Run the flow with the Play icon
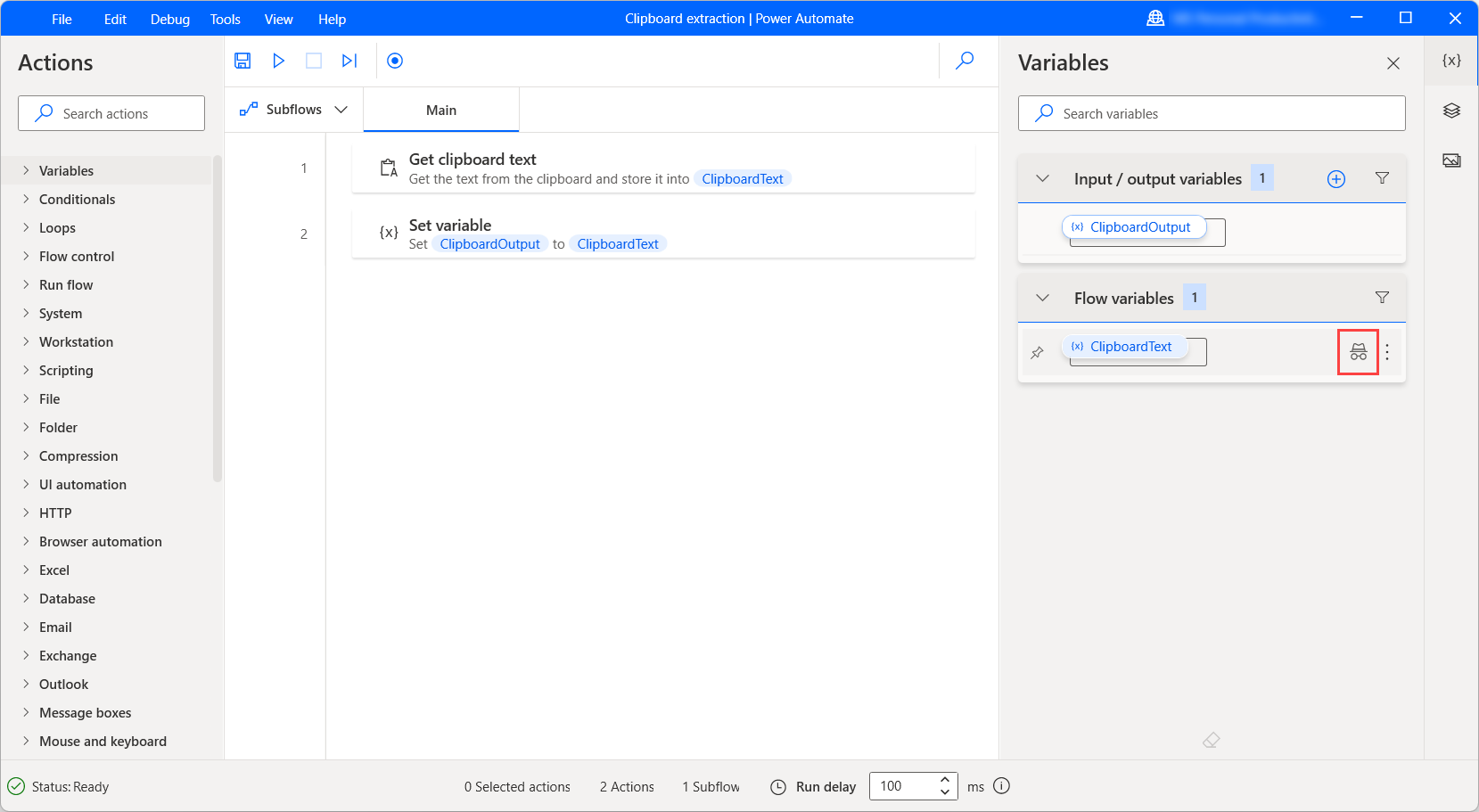Viewport: 1479px width, 812px height. tap(278, 61)
